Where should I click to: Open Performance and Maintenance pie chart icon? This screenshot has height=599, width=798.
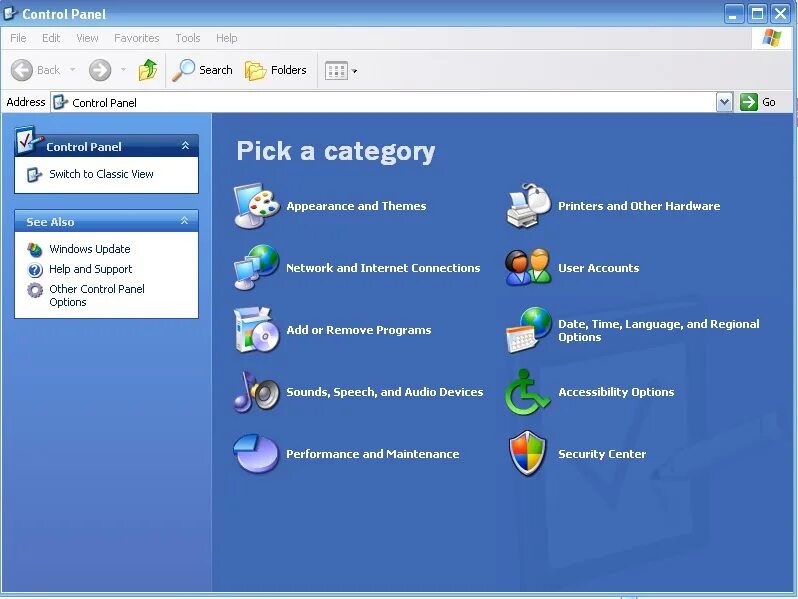[x=256, y=453]
